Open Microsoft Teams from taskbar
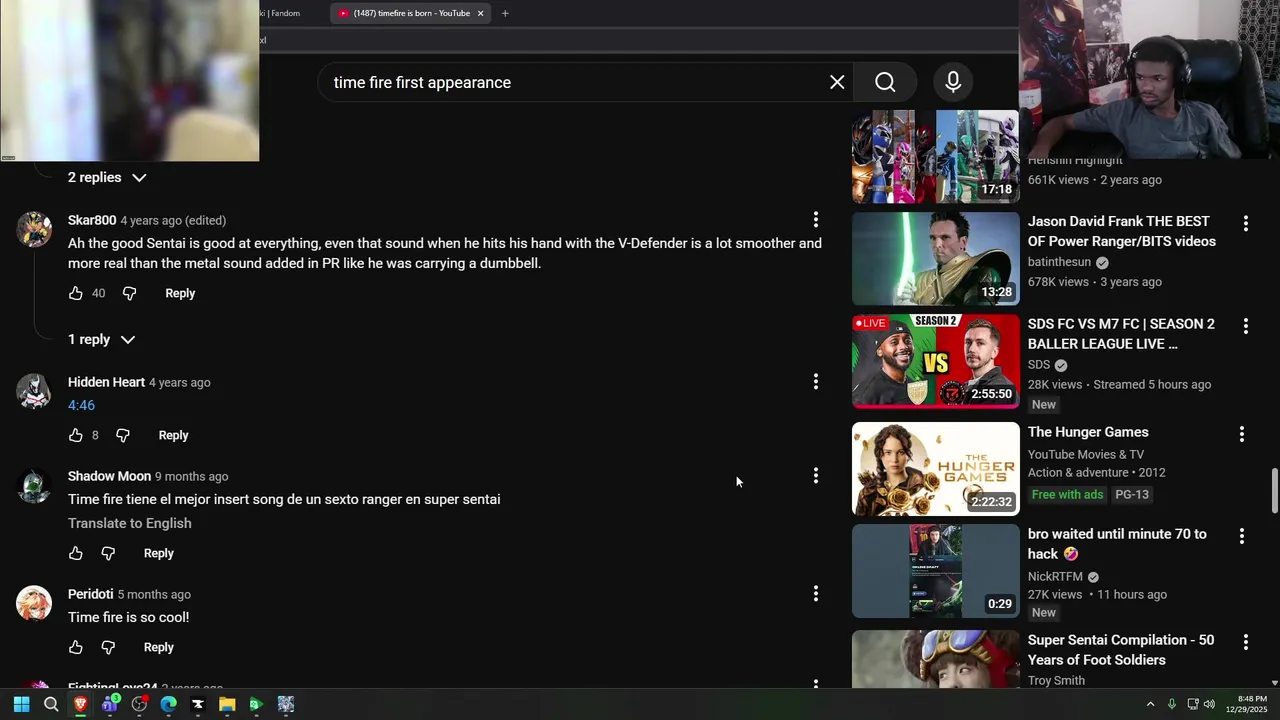The image size is (1280, 720). (x=110, y=704)
